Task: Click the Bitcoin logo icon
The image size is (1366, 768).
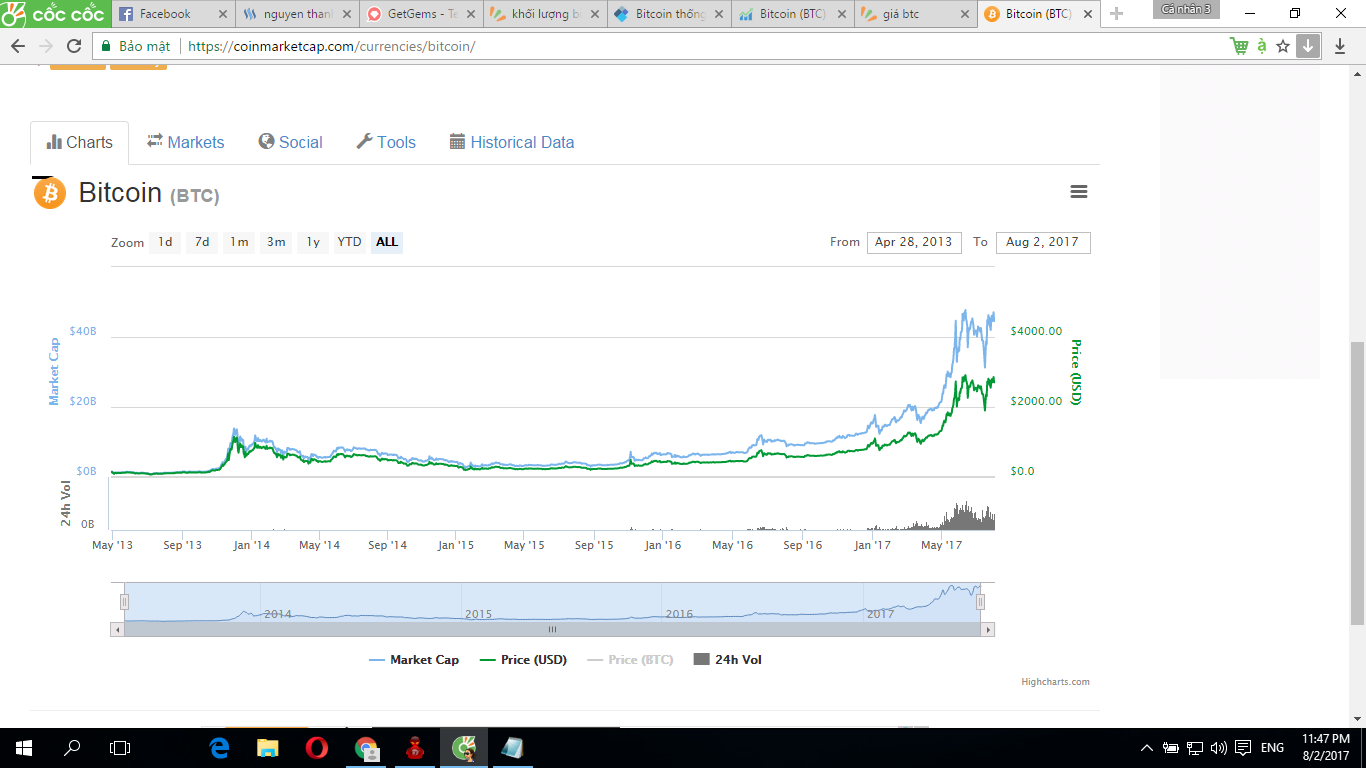Action: [50, 193]
